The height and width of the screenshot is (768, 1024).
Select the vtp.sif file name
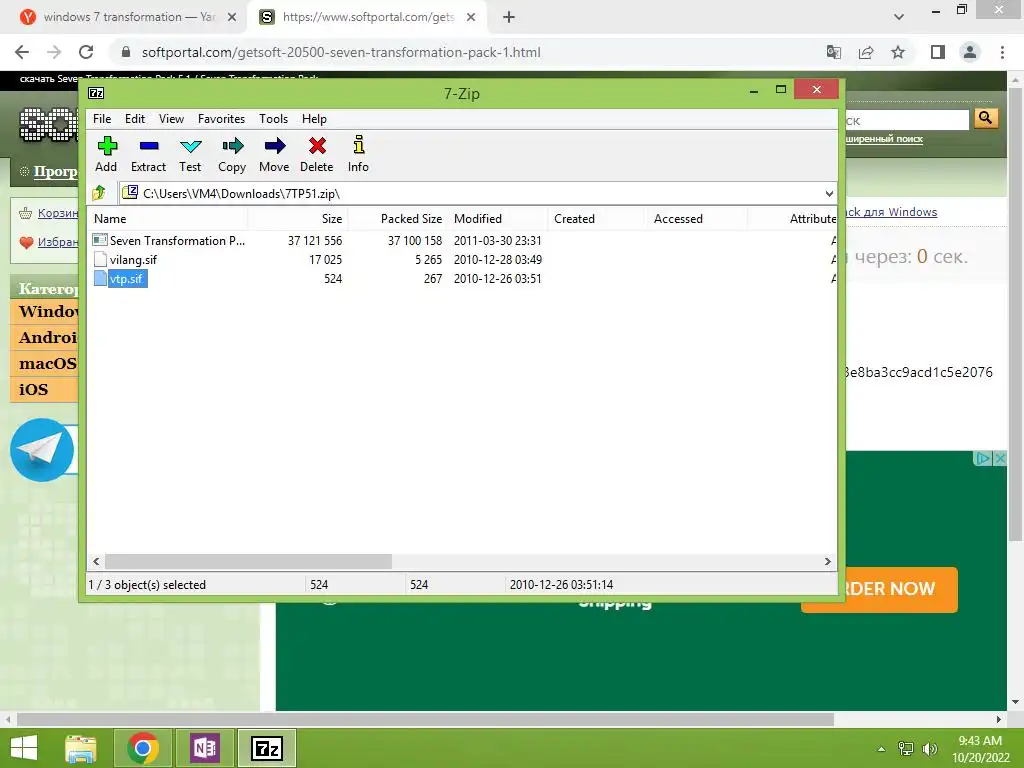tap(126, 279)
